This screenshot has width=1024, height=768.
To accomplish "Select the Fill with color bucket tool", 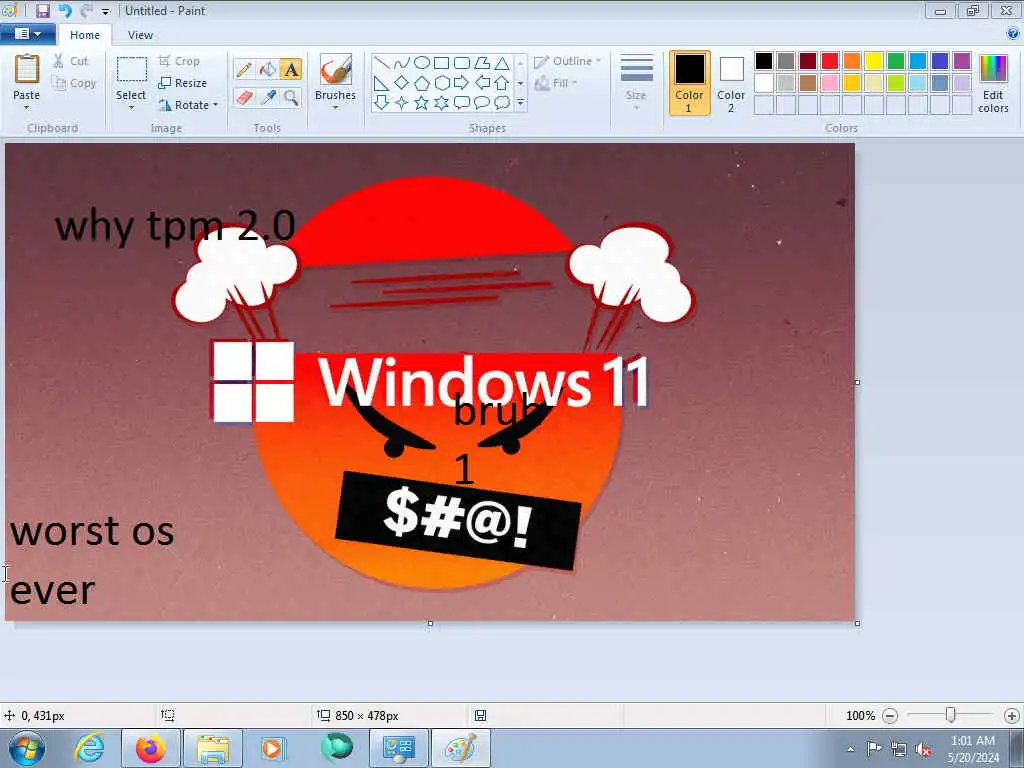I will (268, 69).
